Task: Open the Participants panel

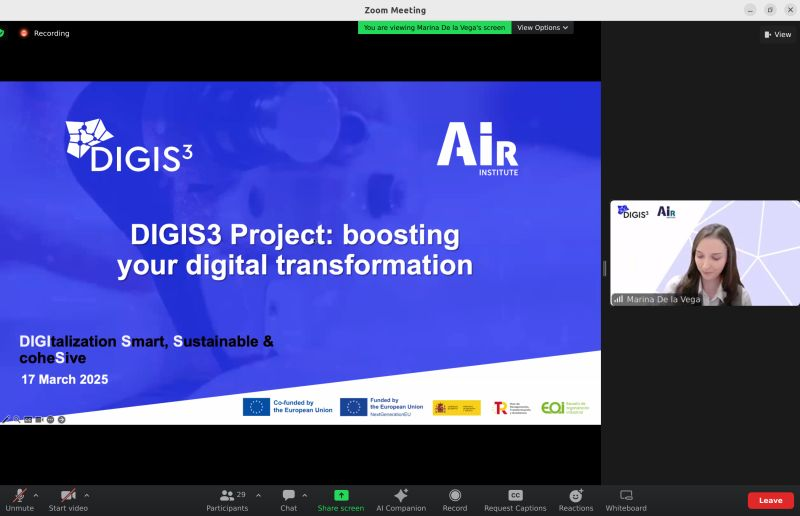Action: (x=227, y=500)
